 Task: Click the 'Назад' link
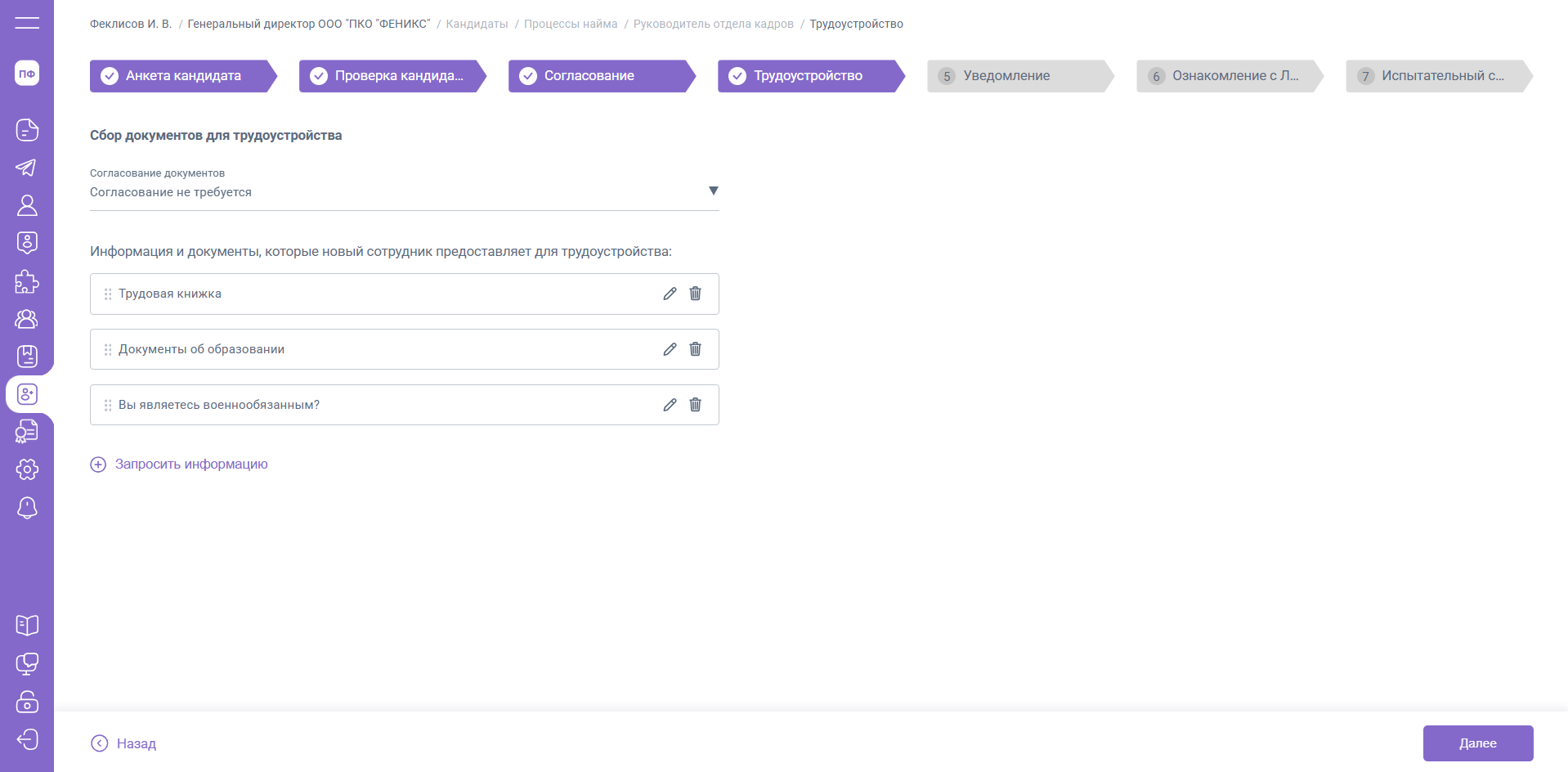(x=123, y=743)
